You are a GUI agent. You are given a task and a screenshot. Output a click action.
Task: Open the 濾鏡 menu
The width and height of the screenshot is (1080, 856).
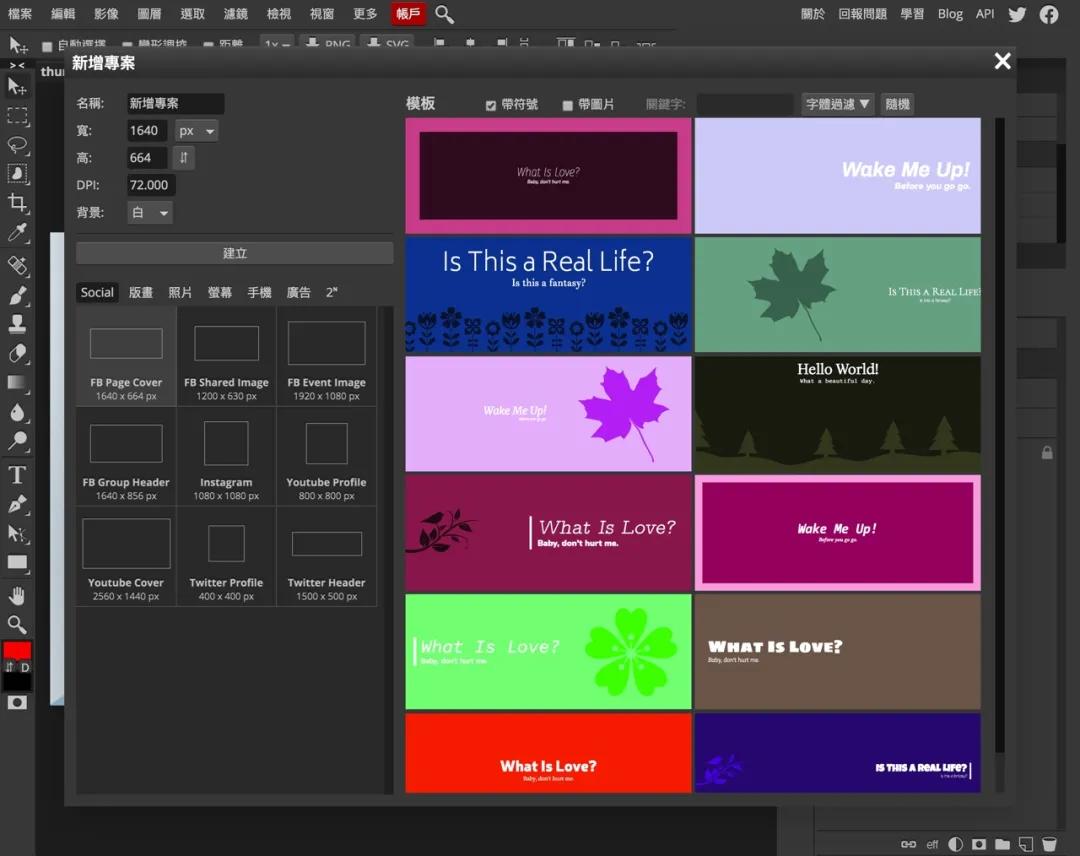click(236, 14)
